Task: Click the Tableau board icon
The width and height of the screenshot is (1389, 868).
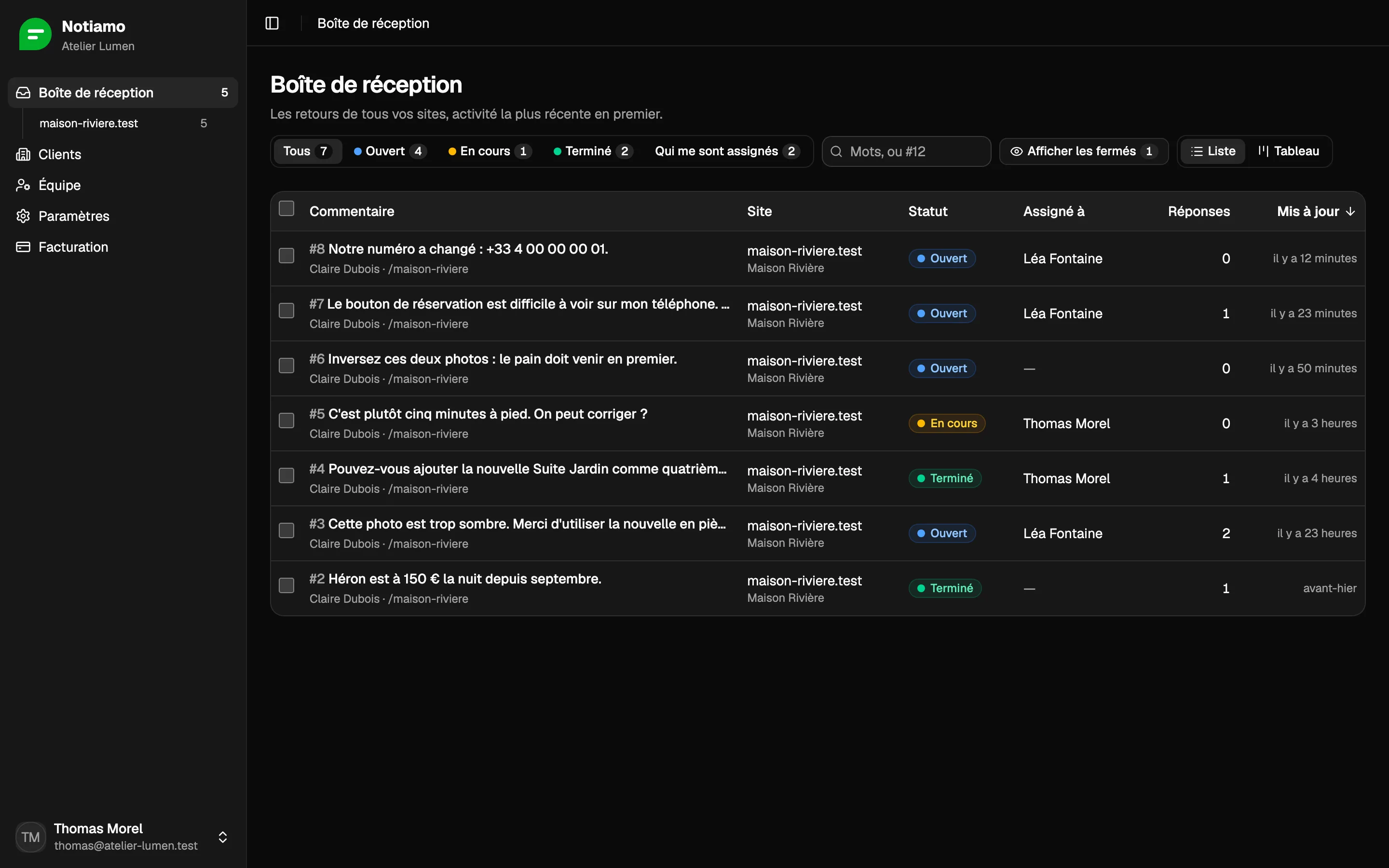Action: [1263, 151]
